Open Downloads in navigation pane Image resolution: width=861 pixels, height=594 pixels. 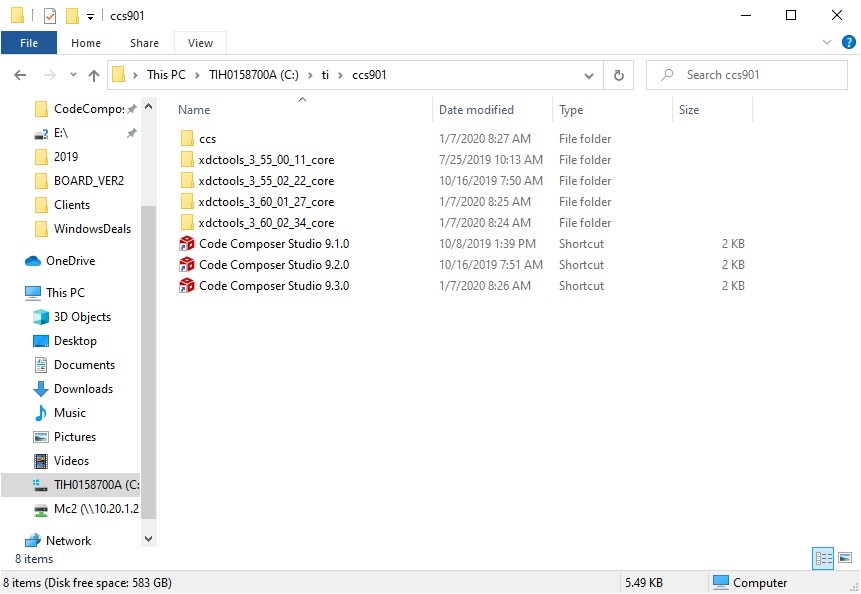click(x=73, y=389)
